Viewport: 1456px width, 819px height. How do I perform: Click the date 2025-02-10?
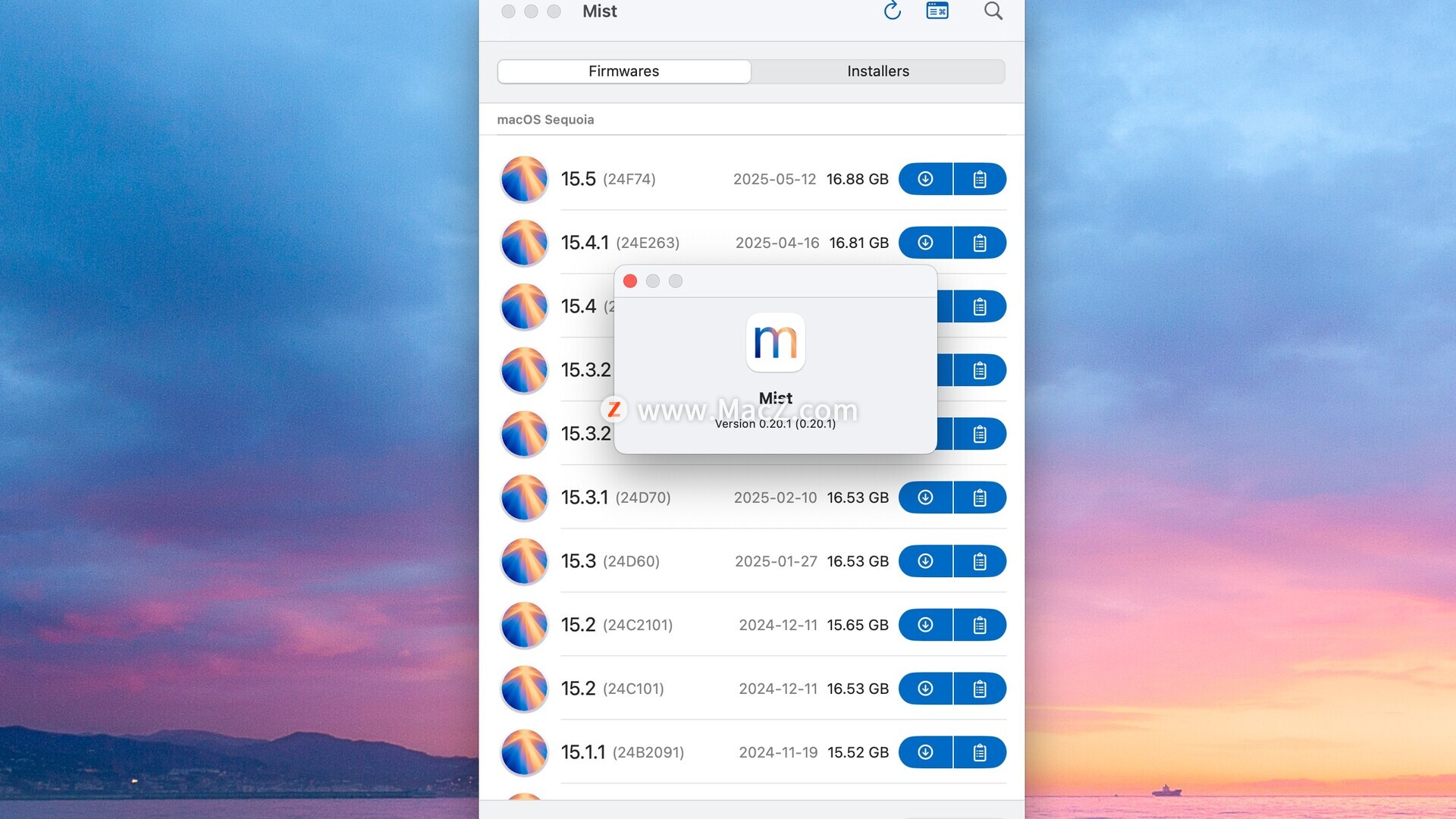(775, 497)
